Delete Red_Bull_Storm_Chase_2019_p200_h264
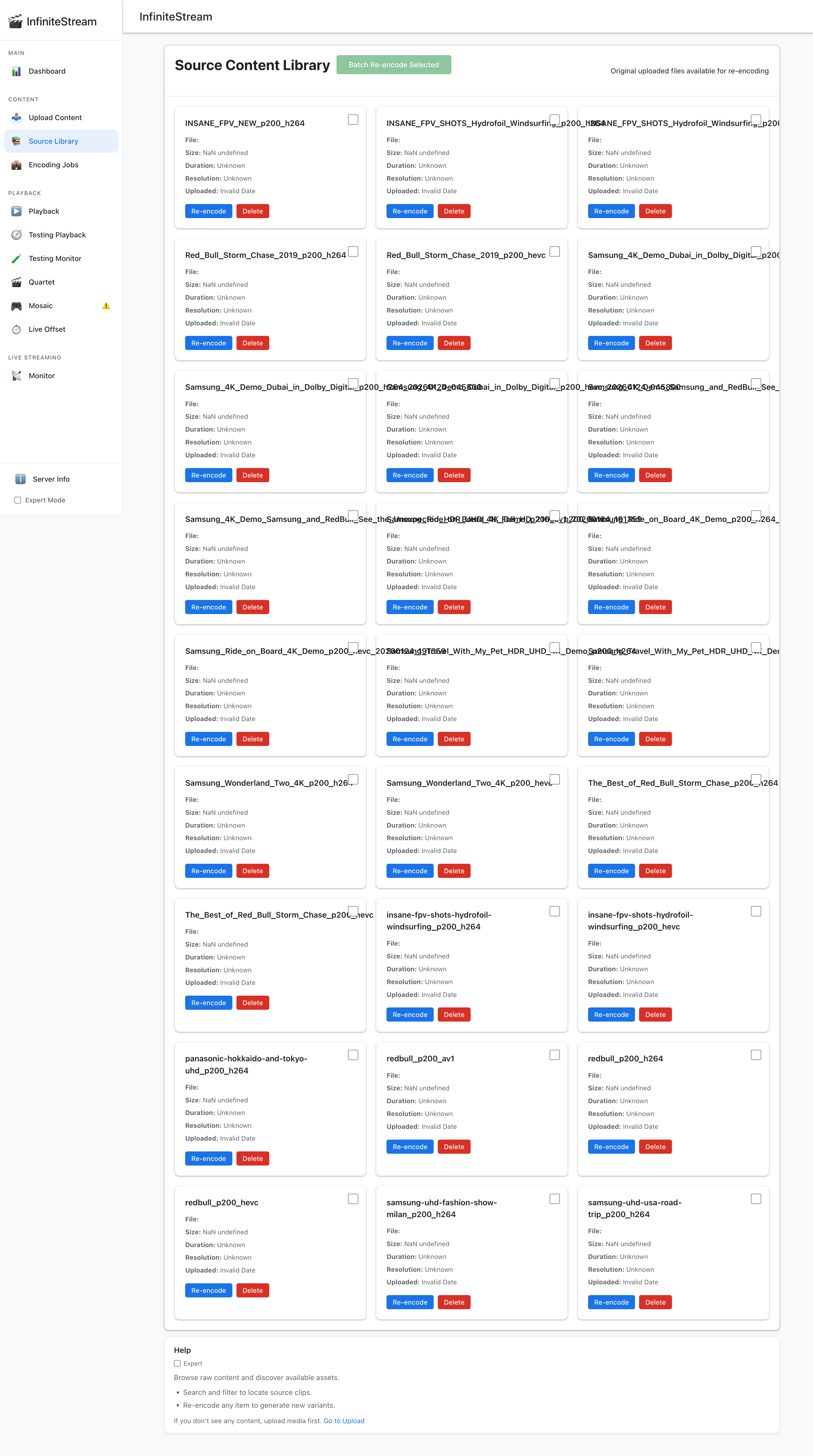813x1456 pixels. [x=253, y=343]
